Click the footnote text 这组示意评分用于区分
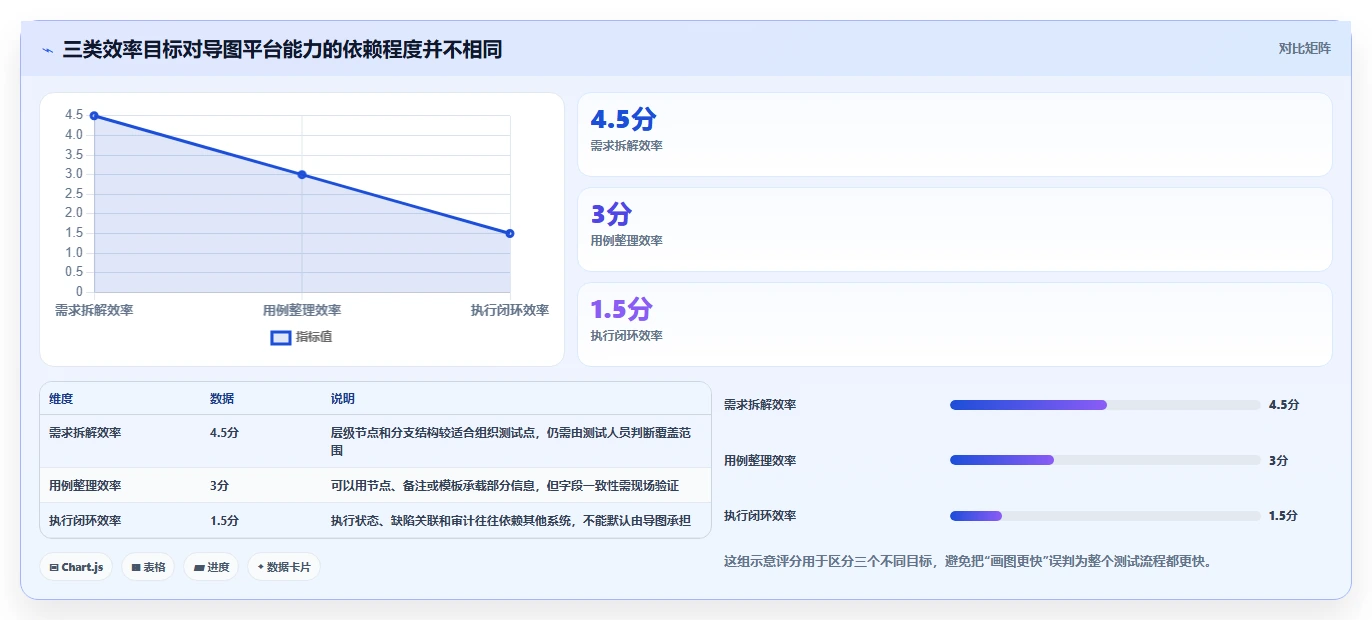The image size is (1372, 620). pyautogui.click(x=968, y=561)
